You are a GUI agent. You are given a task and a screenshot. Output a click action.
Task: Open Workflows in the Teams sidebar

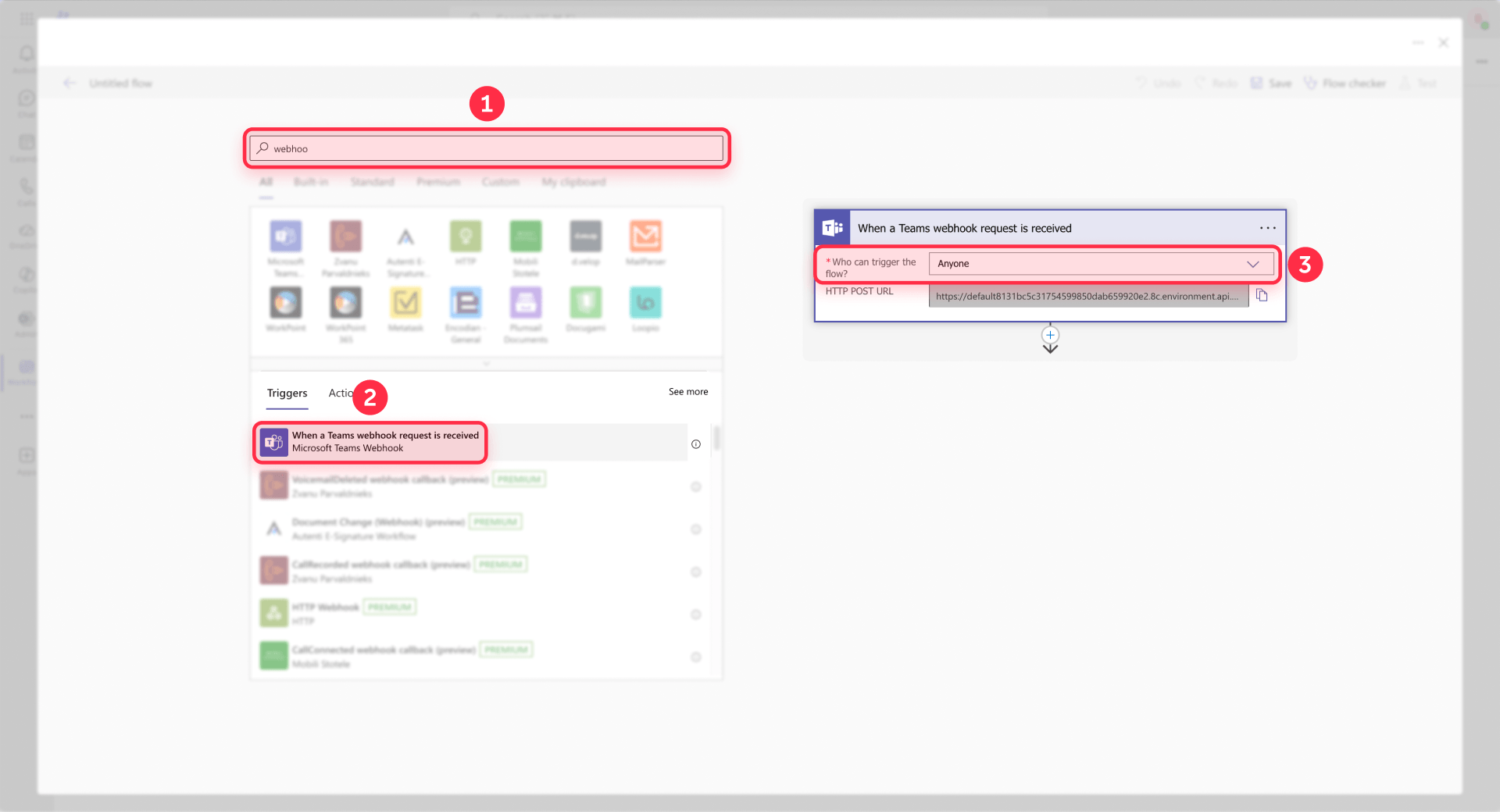pos(27,372)
